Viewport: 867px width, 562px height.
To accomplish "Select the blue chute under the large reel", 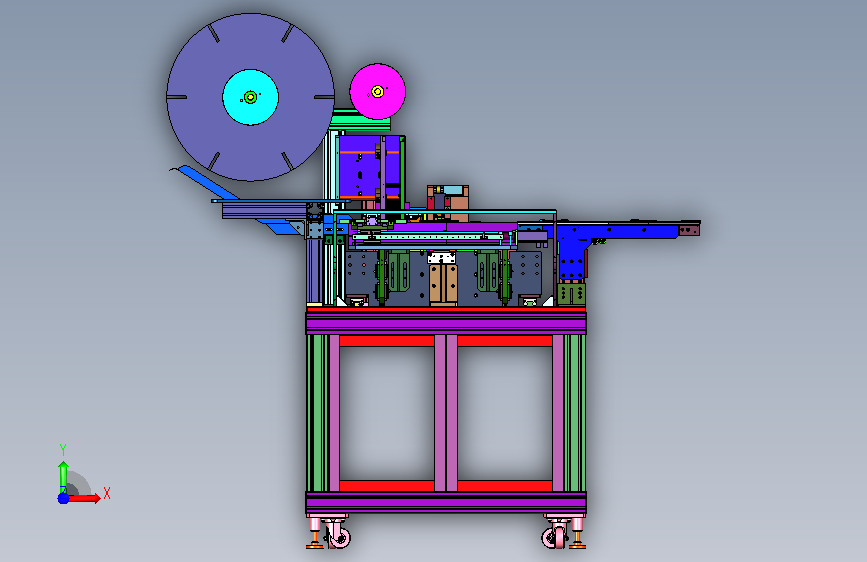I will pos(207,181).
